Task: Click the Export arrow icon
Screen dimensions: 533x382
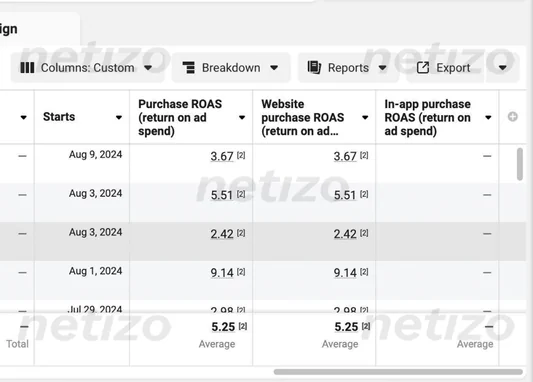Action: (x=423, y=68)
